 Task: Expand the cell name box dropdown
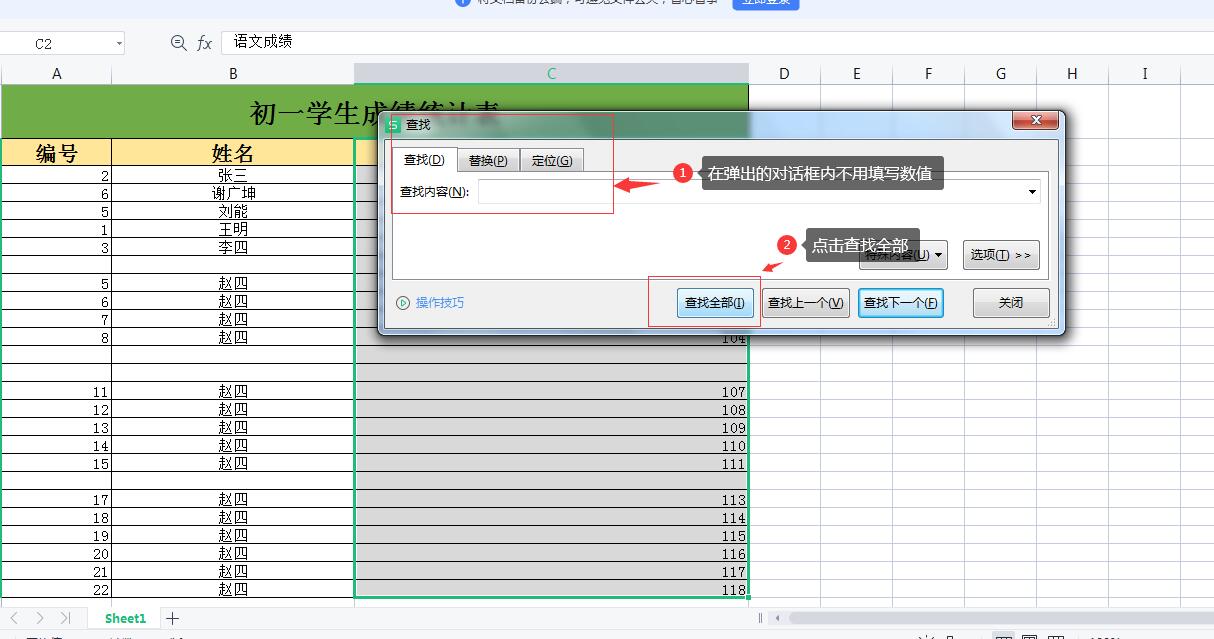(x=119, y=43)
